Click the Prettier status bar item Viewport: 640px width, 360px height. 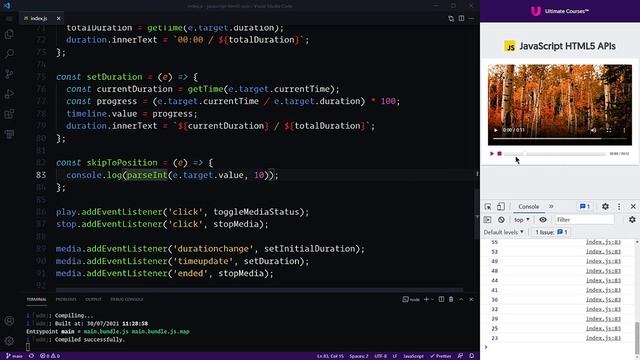pyautogui.click(x=440, y=356)
